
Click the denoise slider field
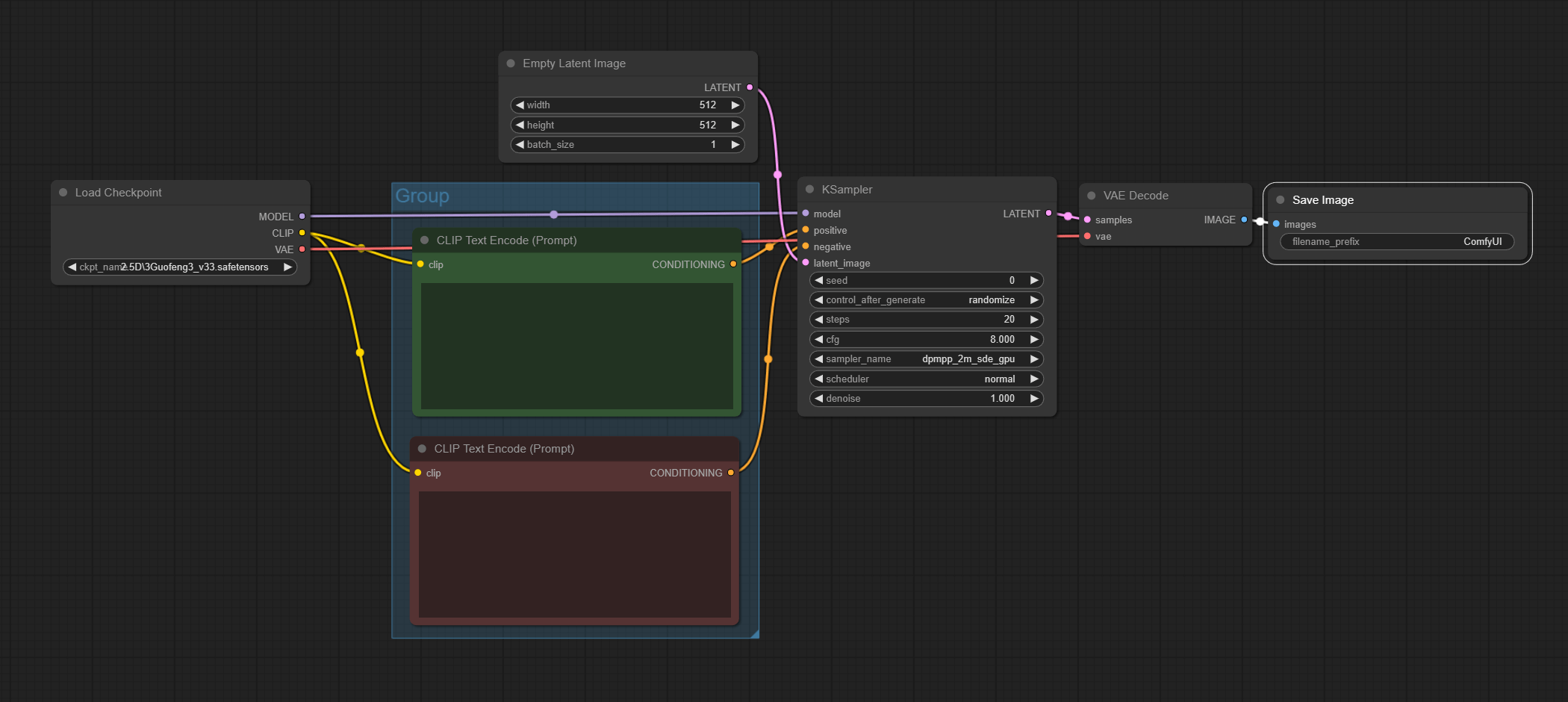point(926,398)
